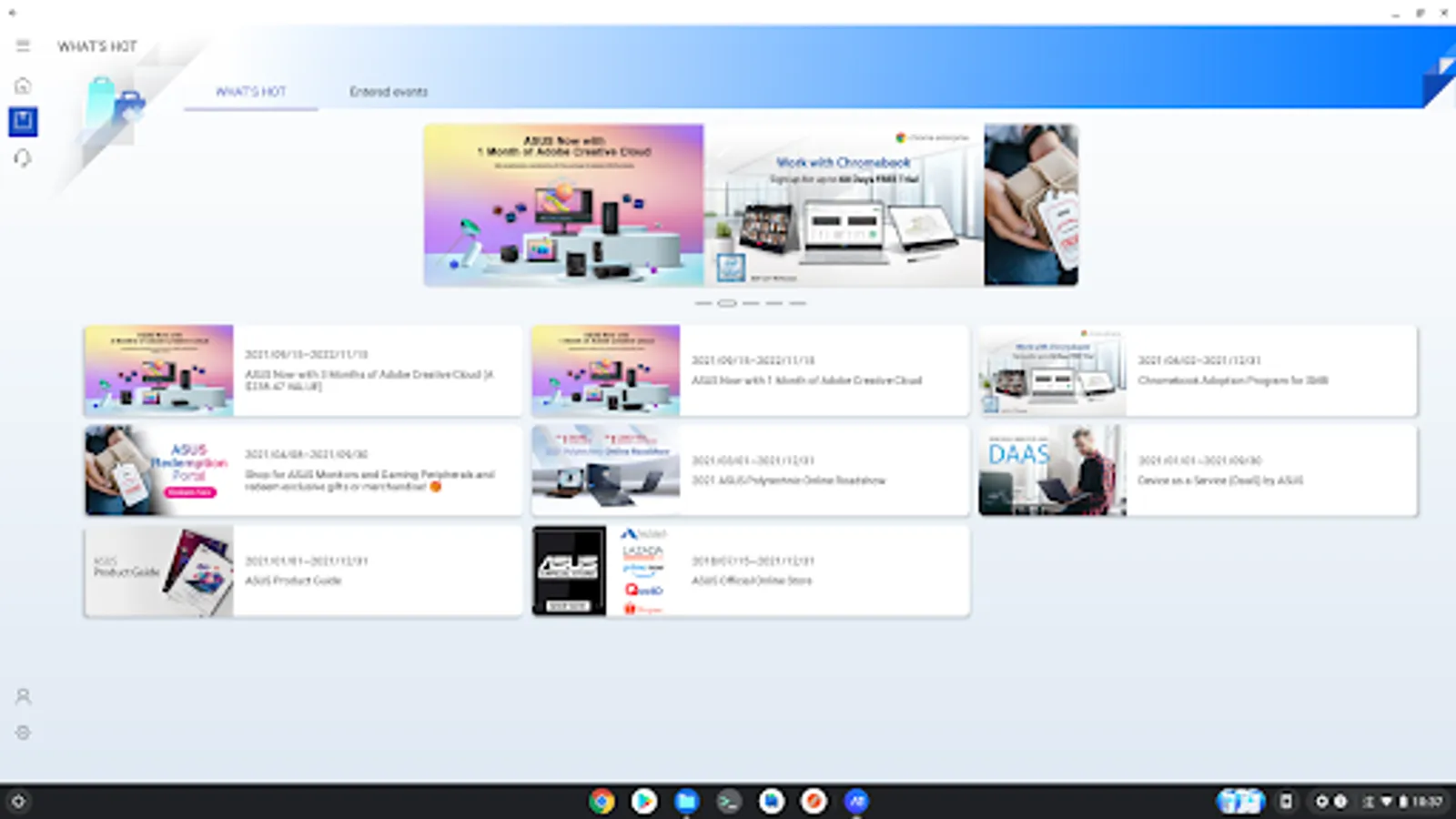The width and height of the screenshot is (1456, 819).
Task: Open the Work with Chromebook banner
Action: coord(844,204)
